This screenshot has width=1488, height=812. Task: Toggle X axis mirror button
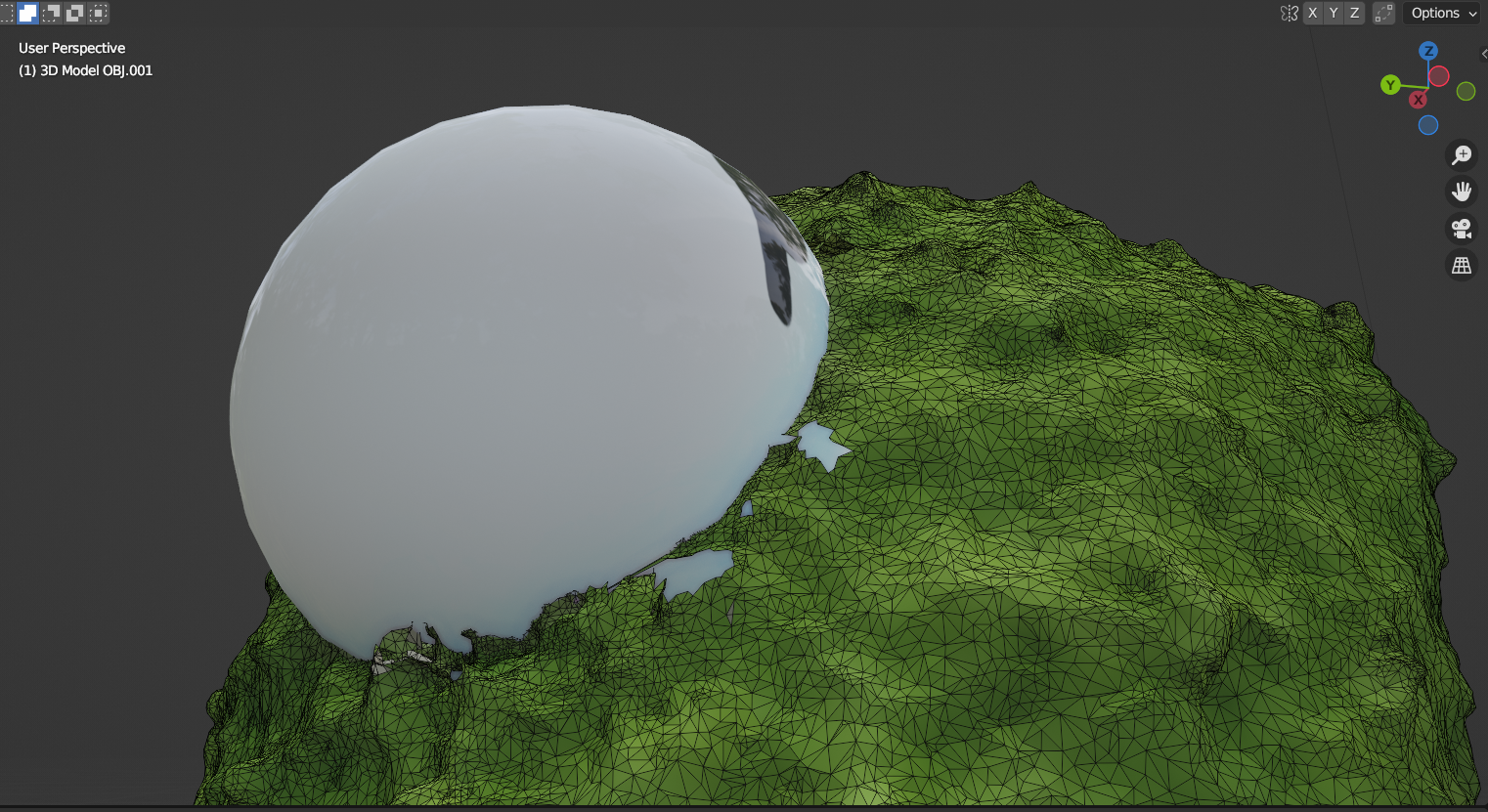[x=1313, y=13]
